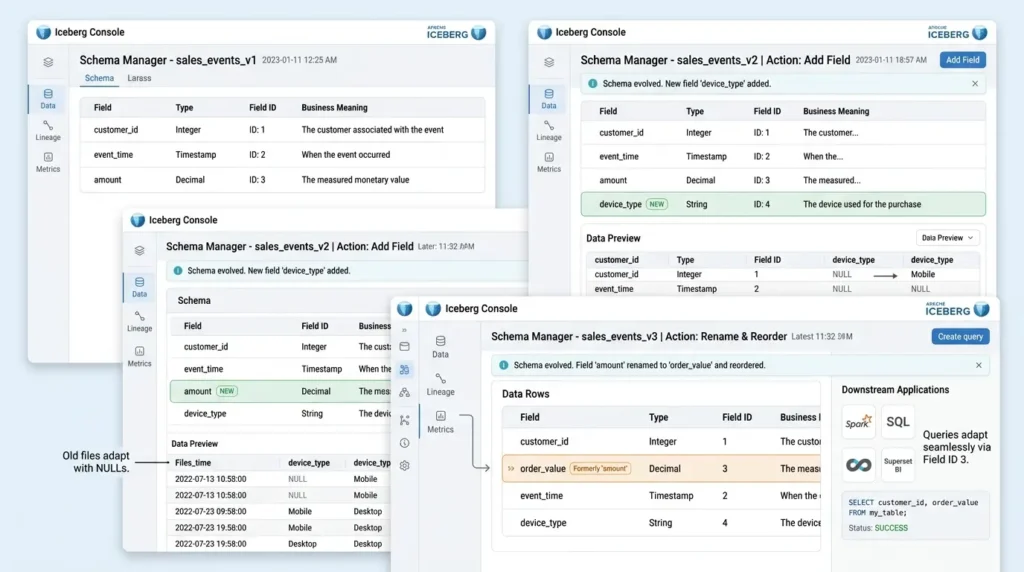
Task: Click the Add Field button
Action: [x=963, y=59]
